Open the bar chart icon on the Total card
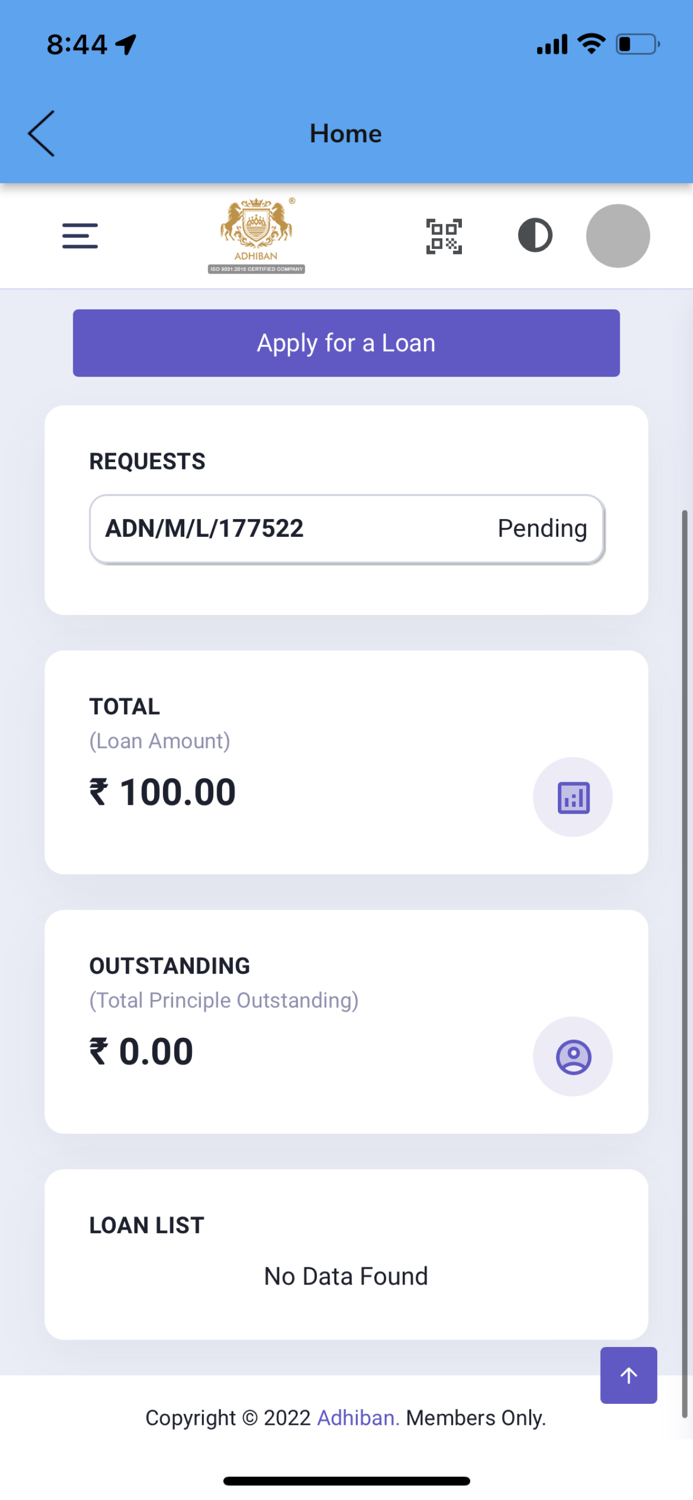 pyautogui.click(x=572, y=797)
